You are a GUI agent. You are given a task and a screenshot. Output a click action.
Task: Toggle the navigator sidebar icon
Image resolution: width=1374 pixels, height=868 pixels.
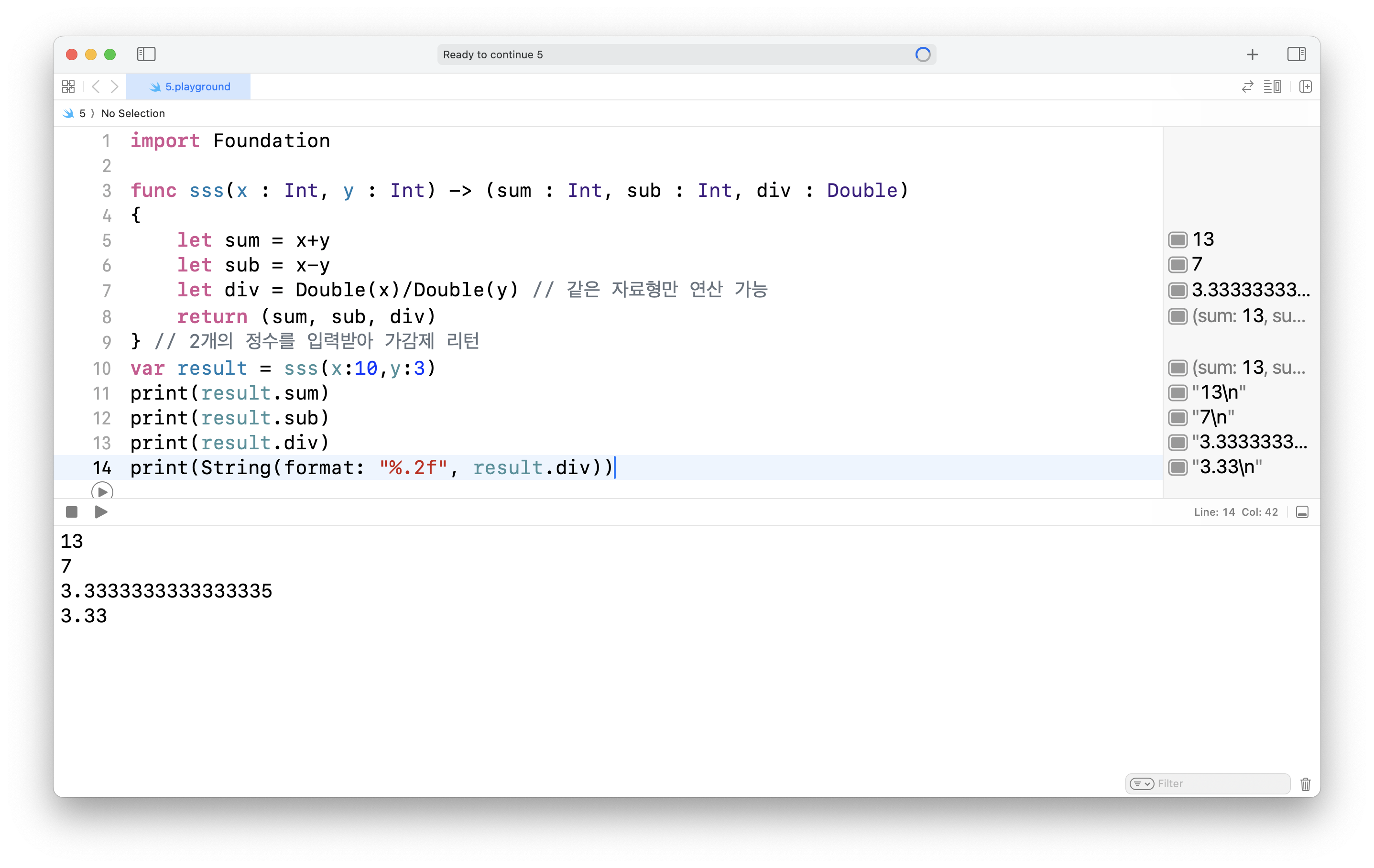click(146, 54)
